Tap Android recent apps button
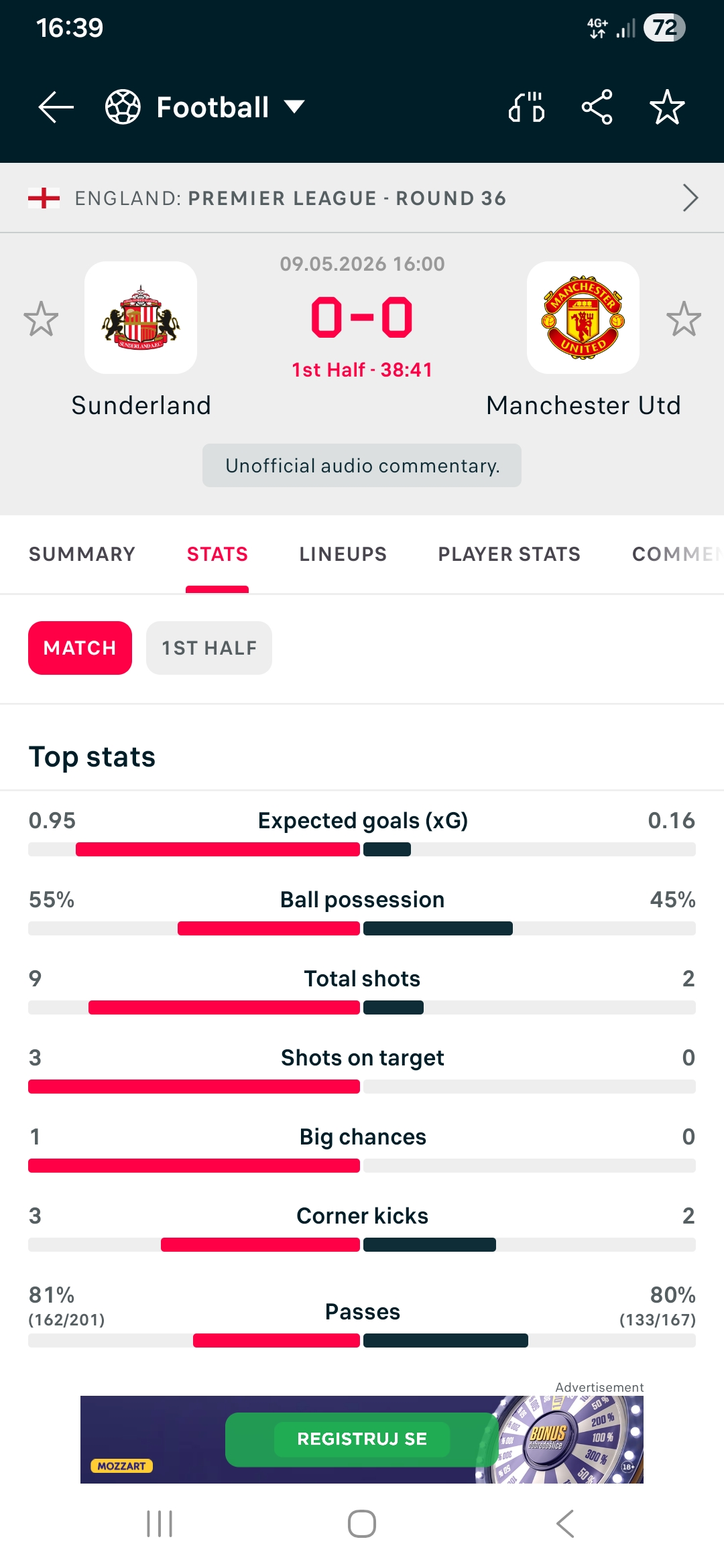This screenshot has height=1568, width=724. click(x=160, y=1524)
